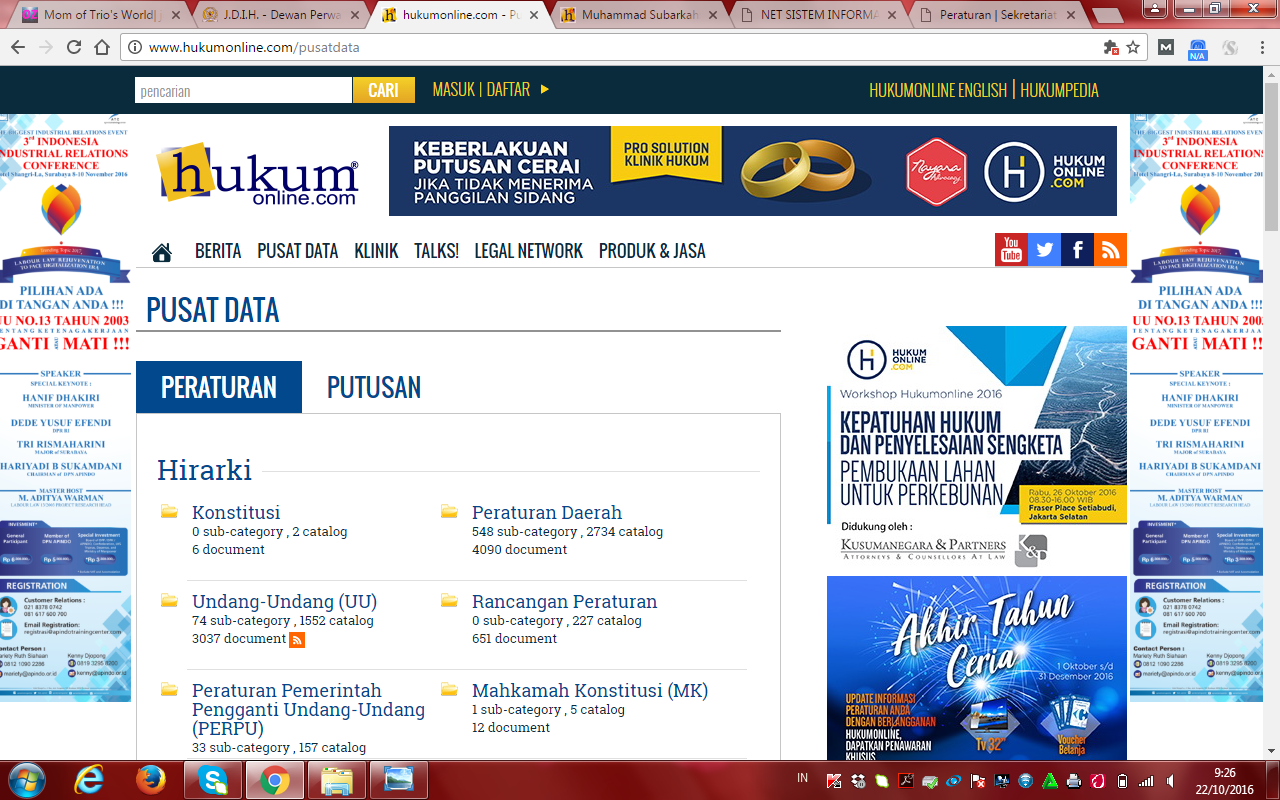The height and width of the screenshot is (800, 1280).
Task: Click the folder icon next to Konstitusi
Action: tap(170, 512)
